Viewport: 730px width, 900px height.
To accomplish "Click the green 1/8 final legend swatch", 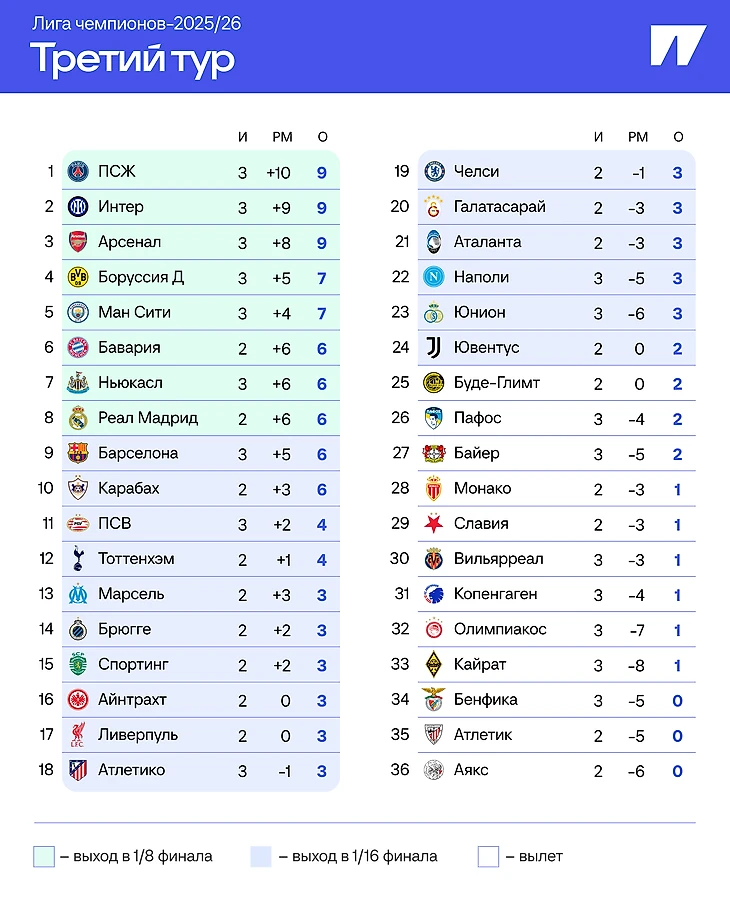I will click(x=44, y=857).
